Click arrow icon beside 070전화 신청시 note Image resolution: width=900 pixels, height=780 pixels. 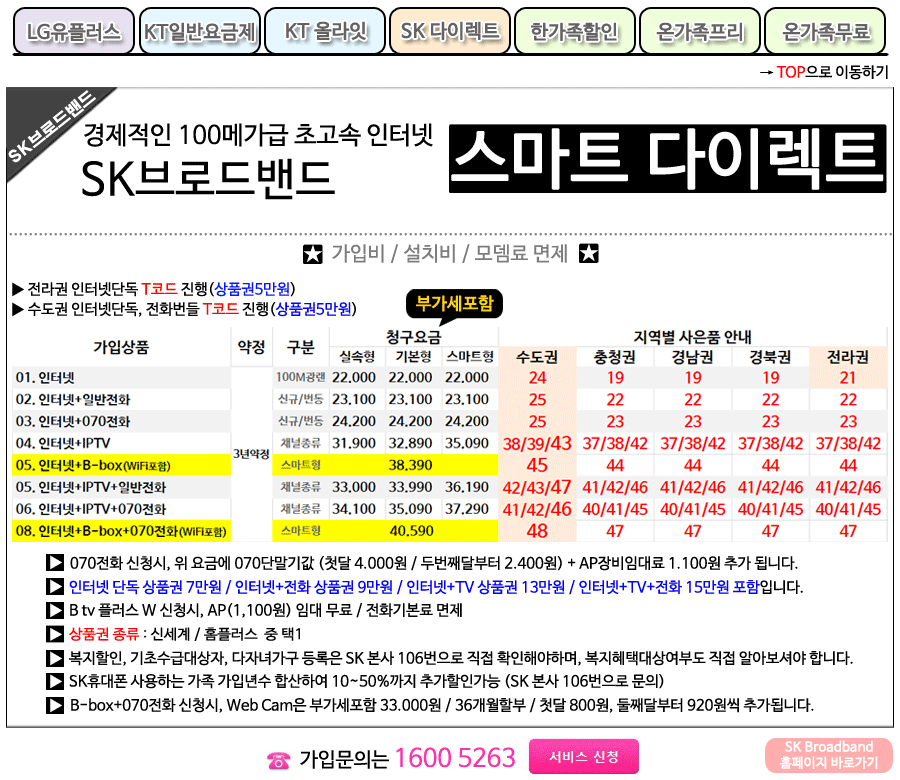point(55,562)
